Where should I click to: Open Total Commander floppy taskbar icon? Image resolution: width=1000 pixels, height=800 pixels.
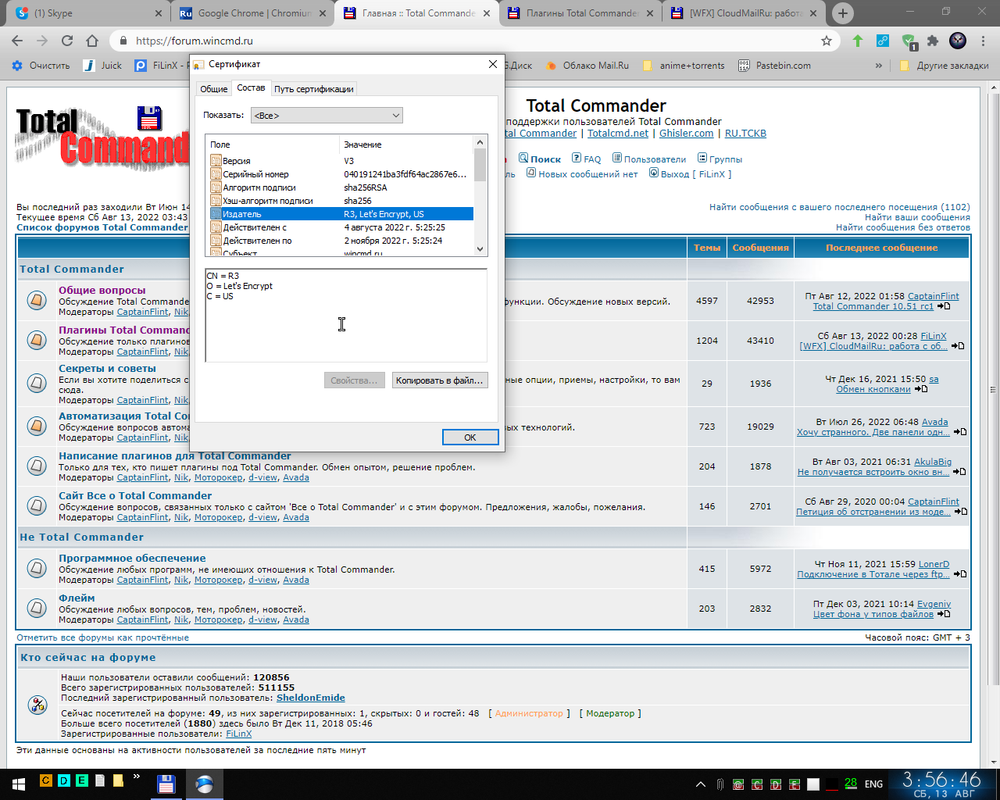click(x=166, y=784)
